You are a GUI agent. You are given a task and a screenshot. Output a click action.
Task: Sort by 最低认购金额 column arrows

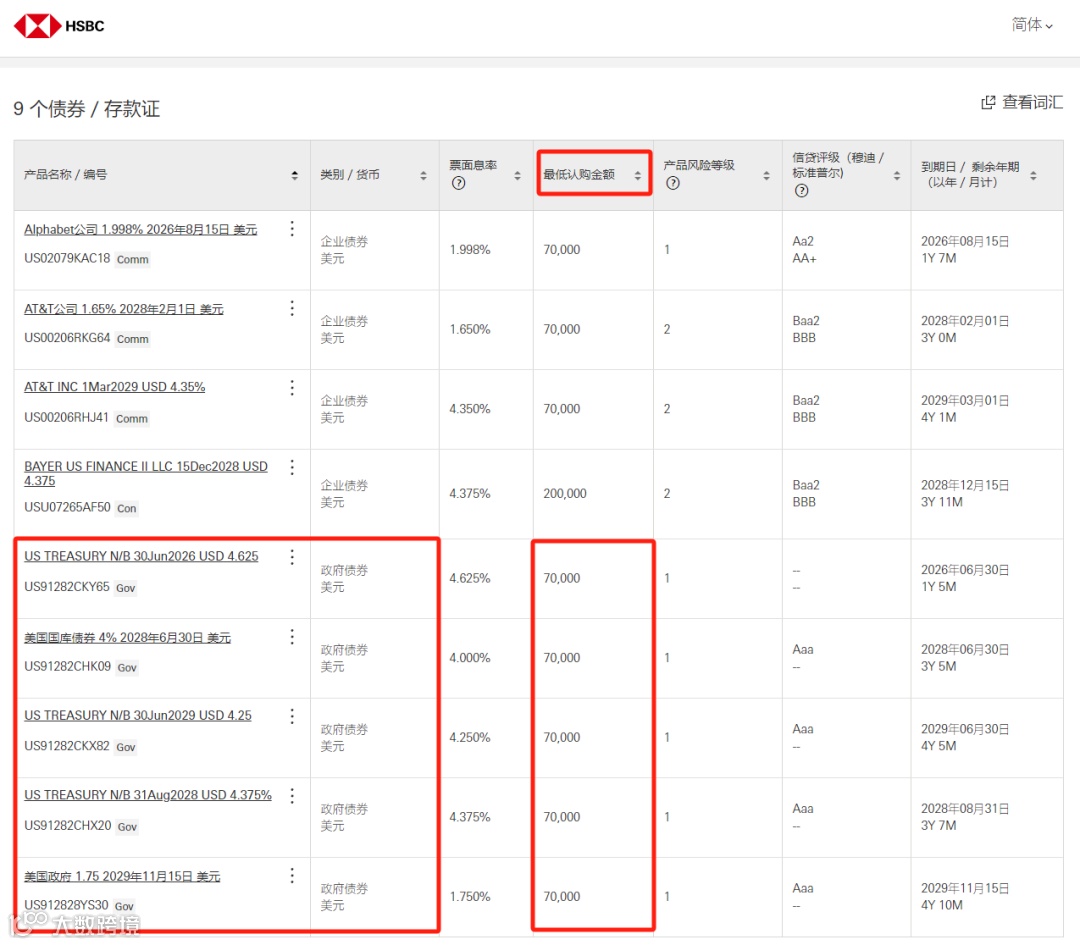point(638,176)
